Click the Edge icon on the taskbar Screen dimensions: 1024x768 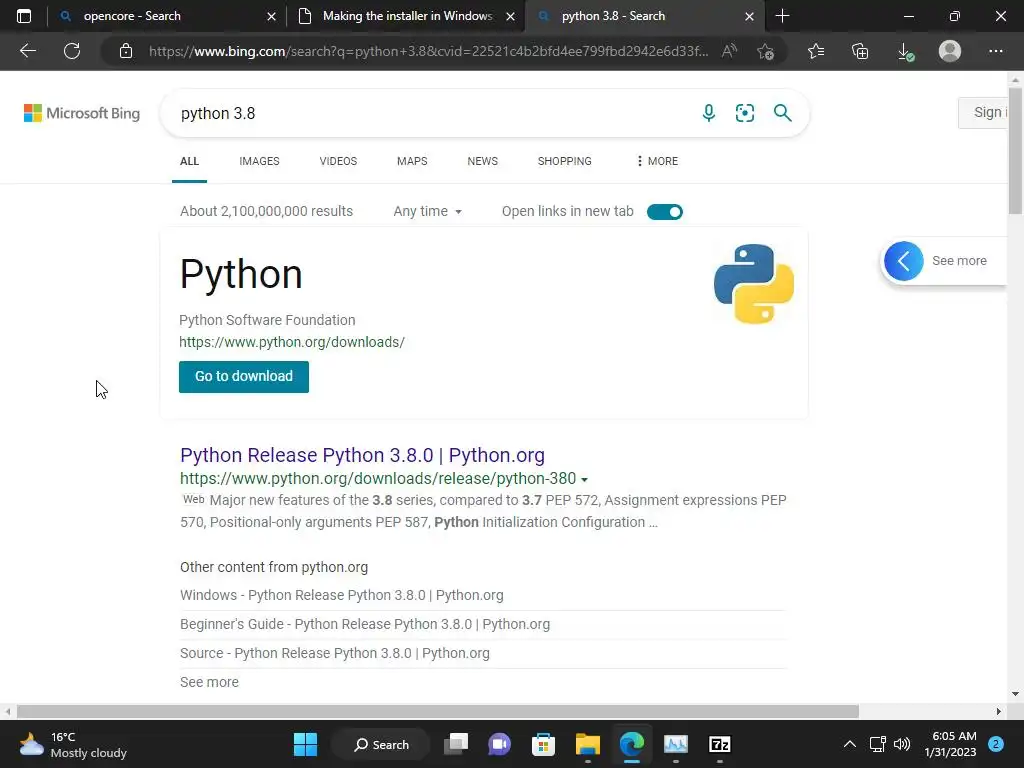[x=632, y=744]
